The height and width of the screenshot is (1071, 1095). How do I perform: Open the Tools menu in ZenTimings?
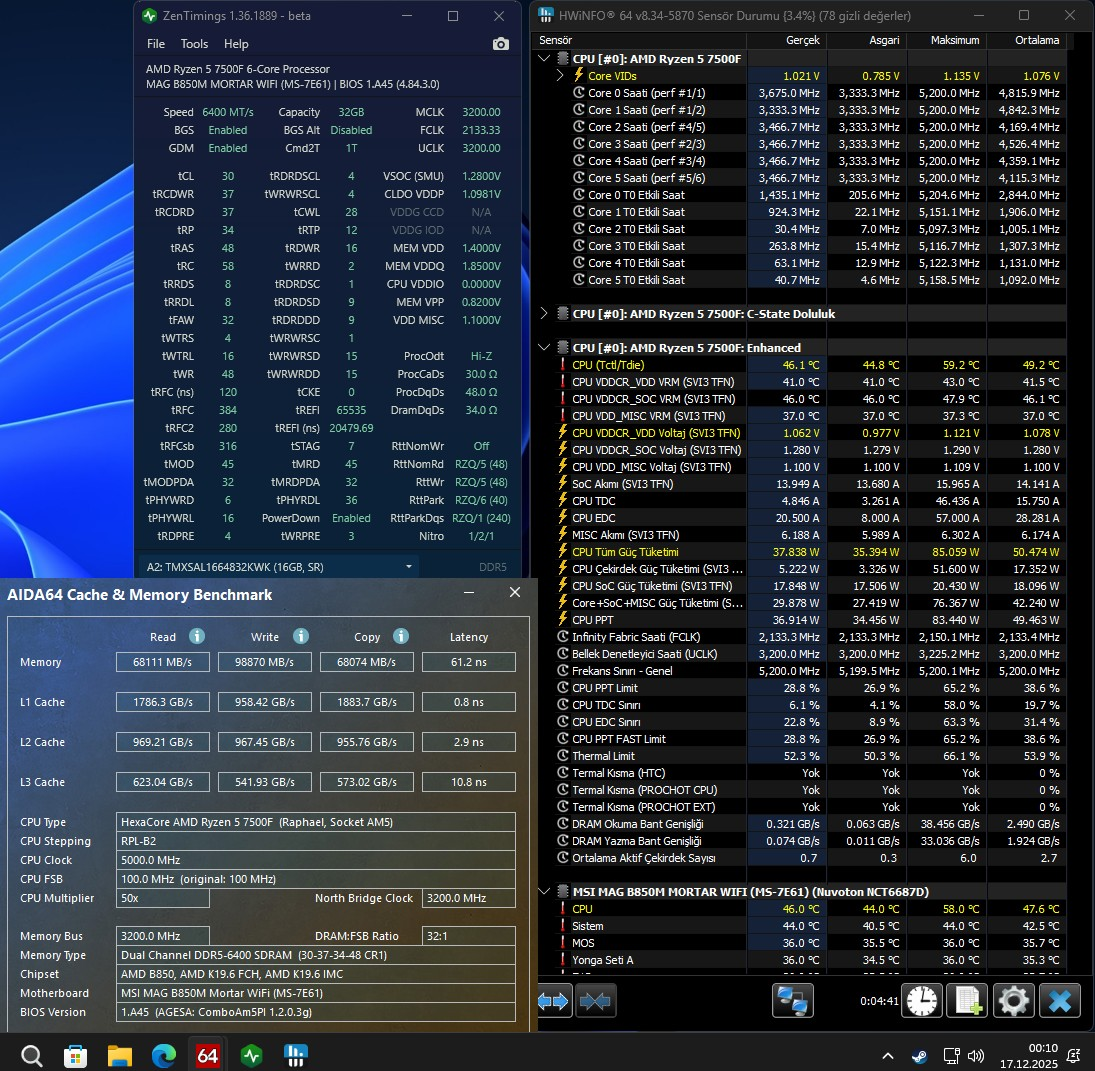pyautogui.click(x=194, y=44)
